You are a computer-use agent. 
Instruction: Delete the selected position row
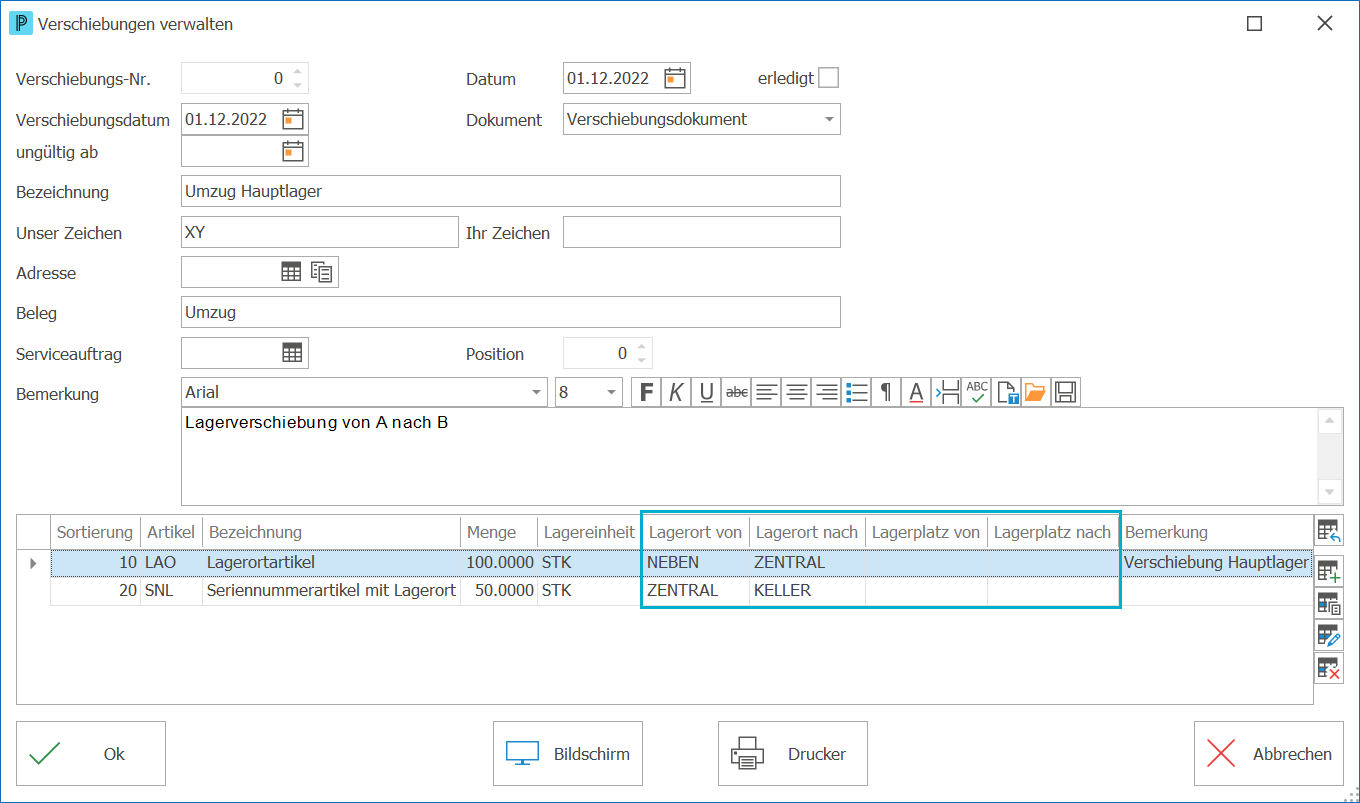pyautogui.click(x=1329, y=668)
